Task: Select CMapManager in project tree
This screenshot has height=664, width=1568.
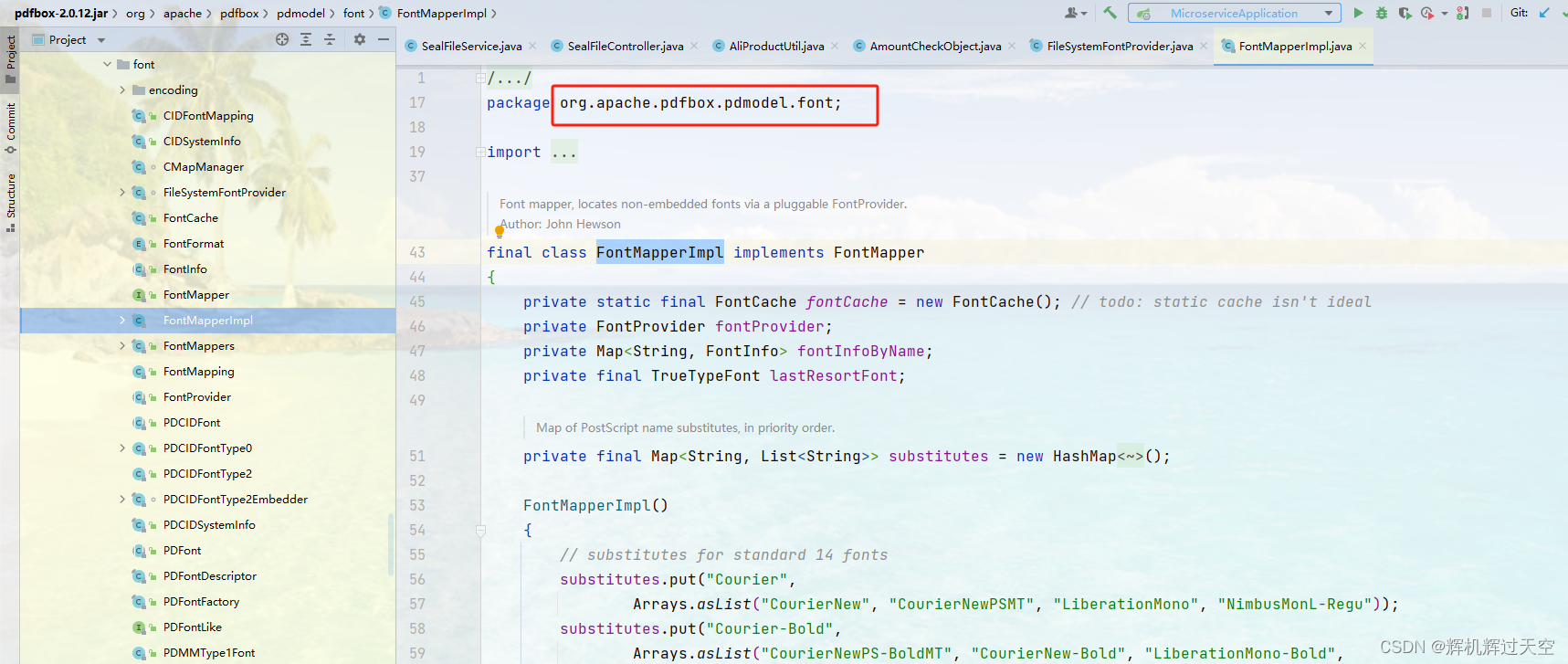Action: click(x=204, y=166)
